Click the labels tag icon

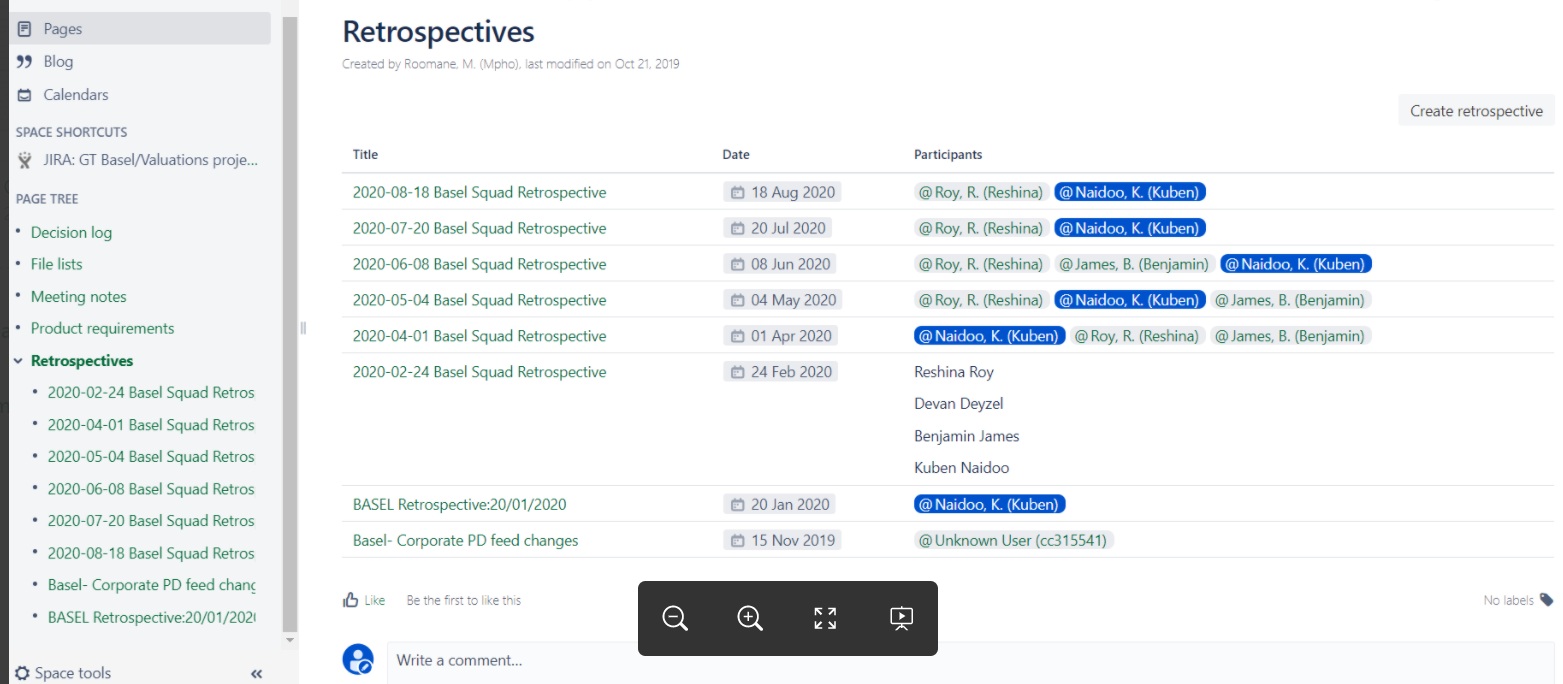1546,600
